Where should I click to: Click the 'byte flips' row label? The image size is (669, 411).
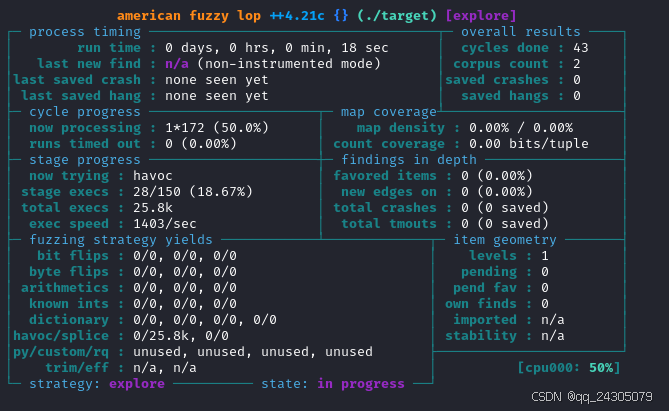[69, 272]
